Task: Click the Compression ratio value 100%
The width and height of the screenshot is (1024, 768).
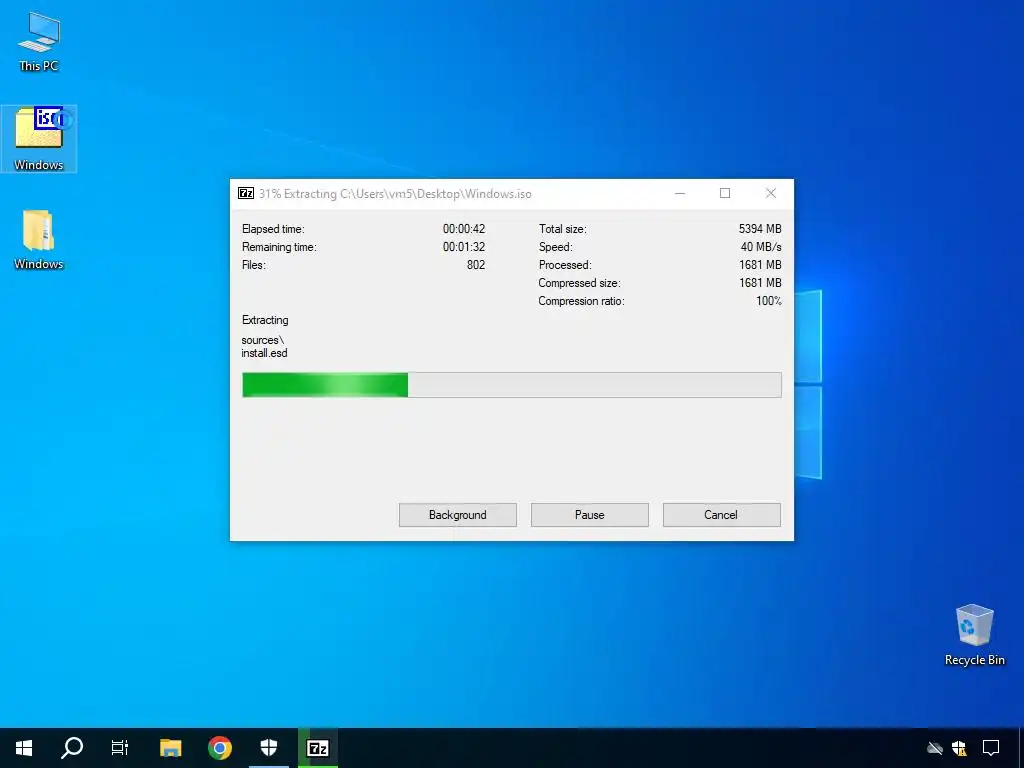Action: point(769,301)
